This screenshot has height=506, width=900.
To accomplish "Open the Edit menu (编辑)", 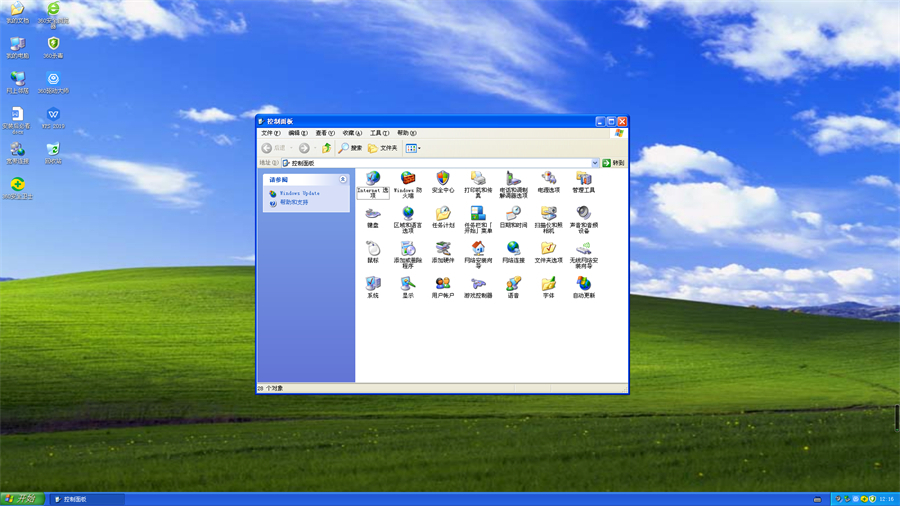I will (297, 133).
